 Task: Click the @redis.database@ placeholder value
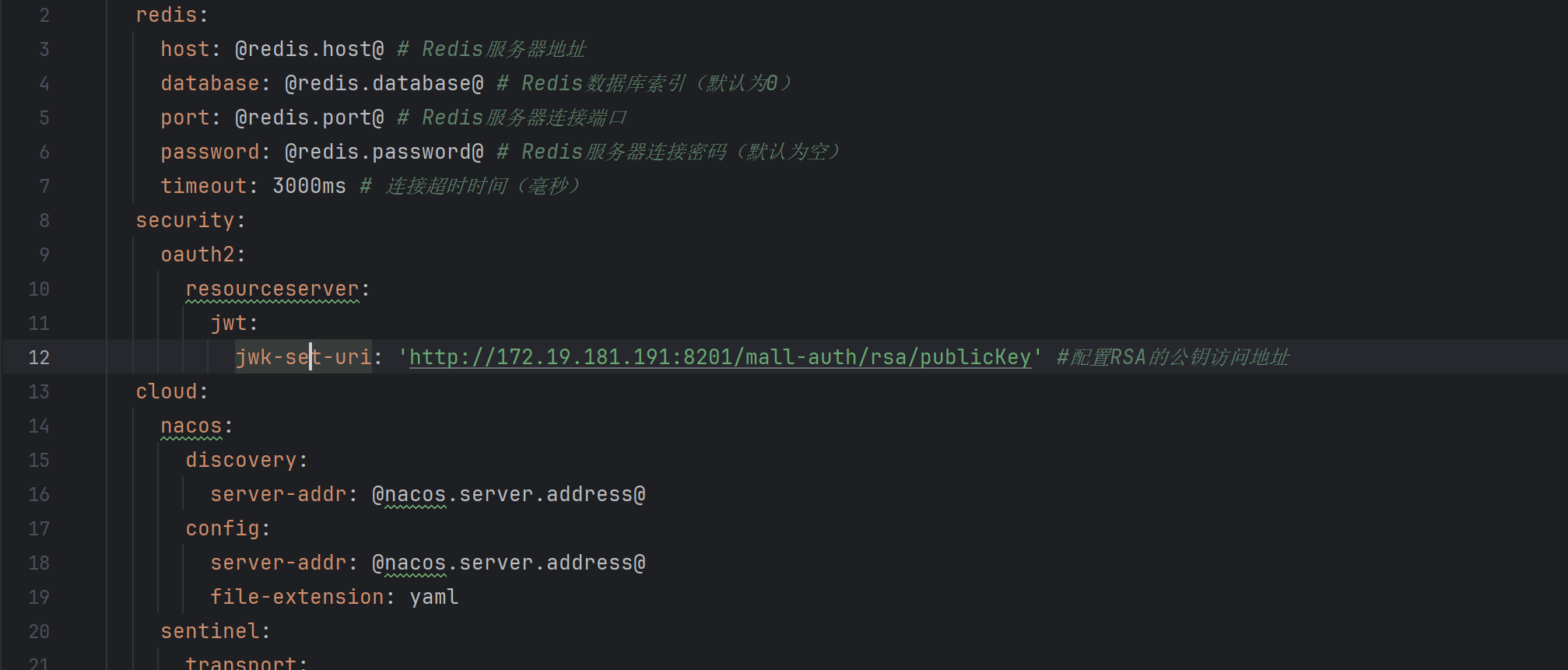tap(384, 83)
